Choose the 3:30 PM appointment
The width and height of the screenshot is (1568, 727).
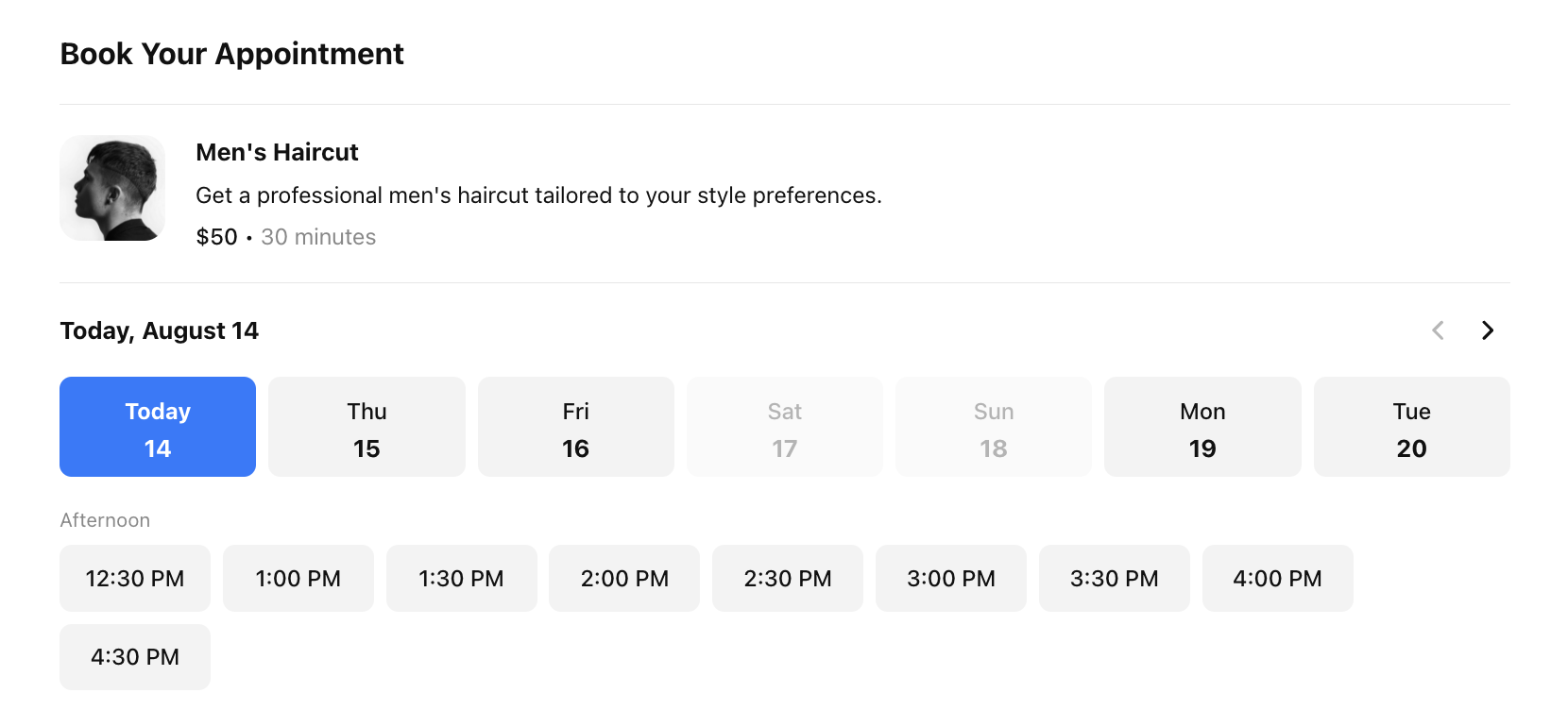pyautogui.click(x=1114, y=578)
